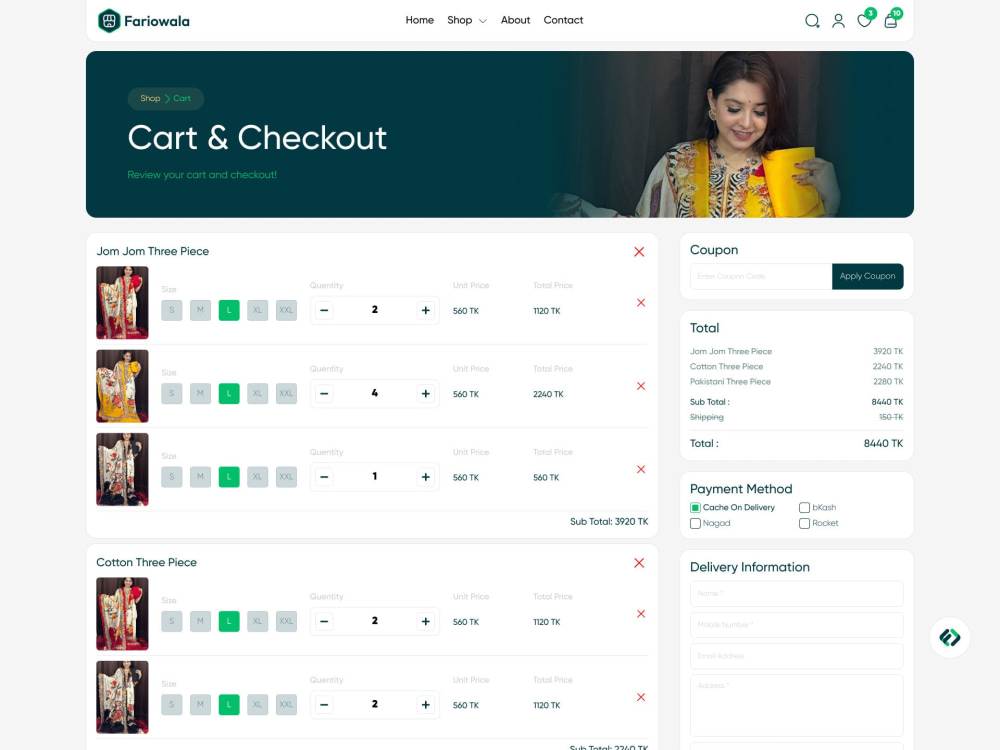Increase quantity of second Cotton Three Piece item
Screen dimensions: 1000x750
click(425, 705)
